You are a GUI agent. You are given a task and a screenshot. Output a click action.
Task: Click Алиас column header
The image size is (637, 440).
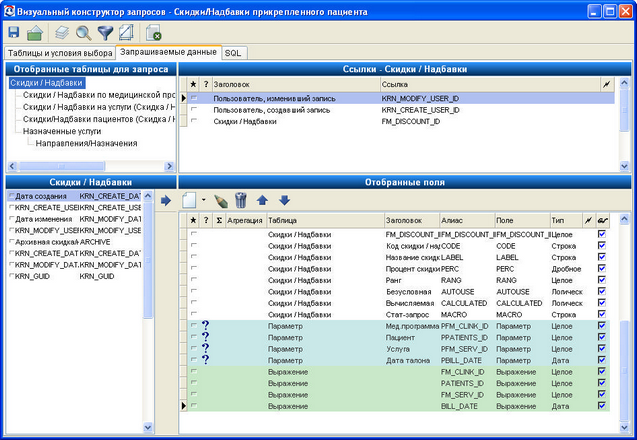pos(467,221)
